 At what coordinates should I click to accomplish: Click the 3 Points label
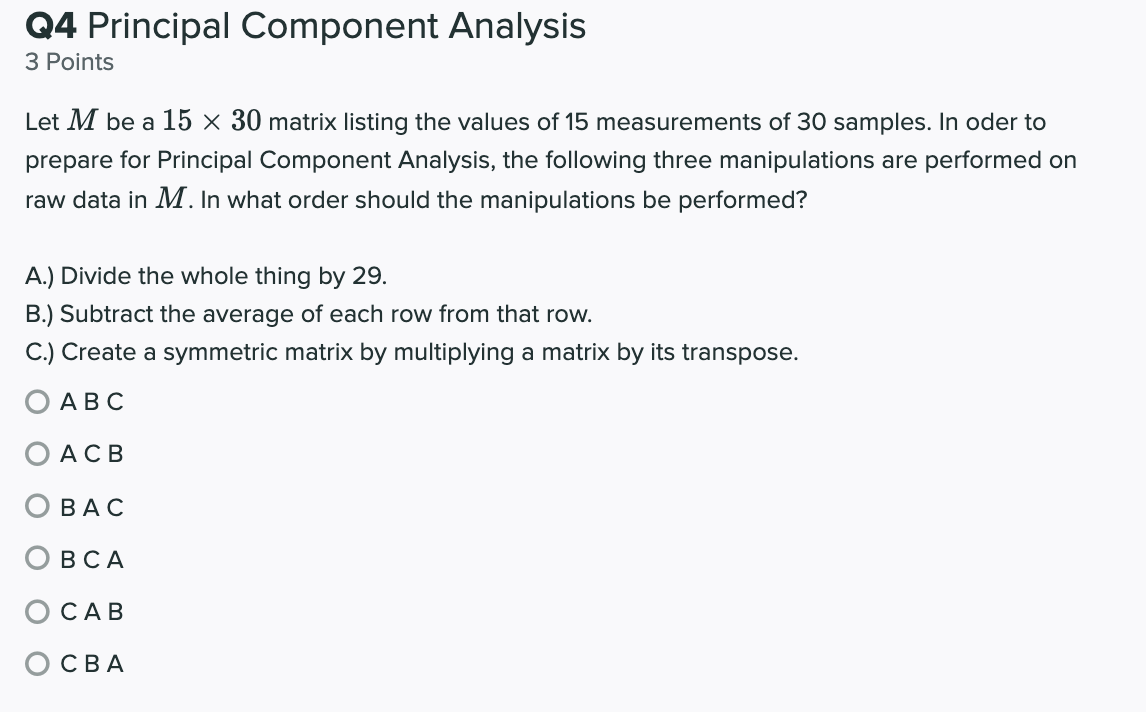coord(68,62)
